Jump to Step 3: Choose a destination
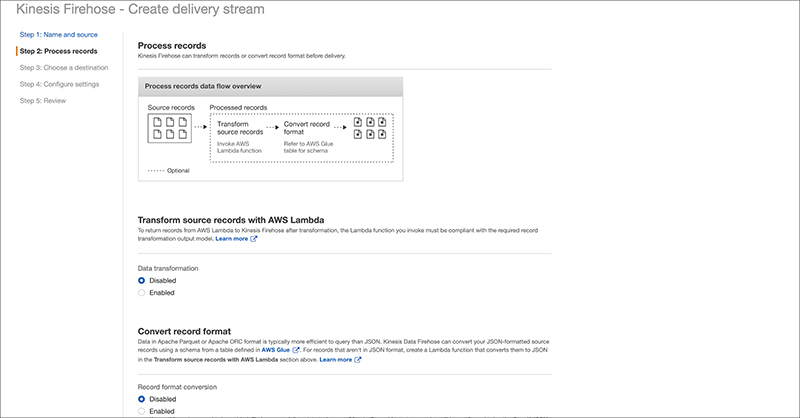The width and height of the screenshot is (800, 418). tap(70, 67)
